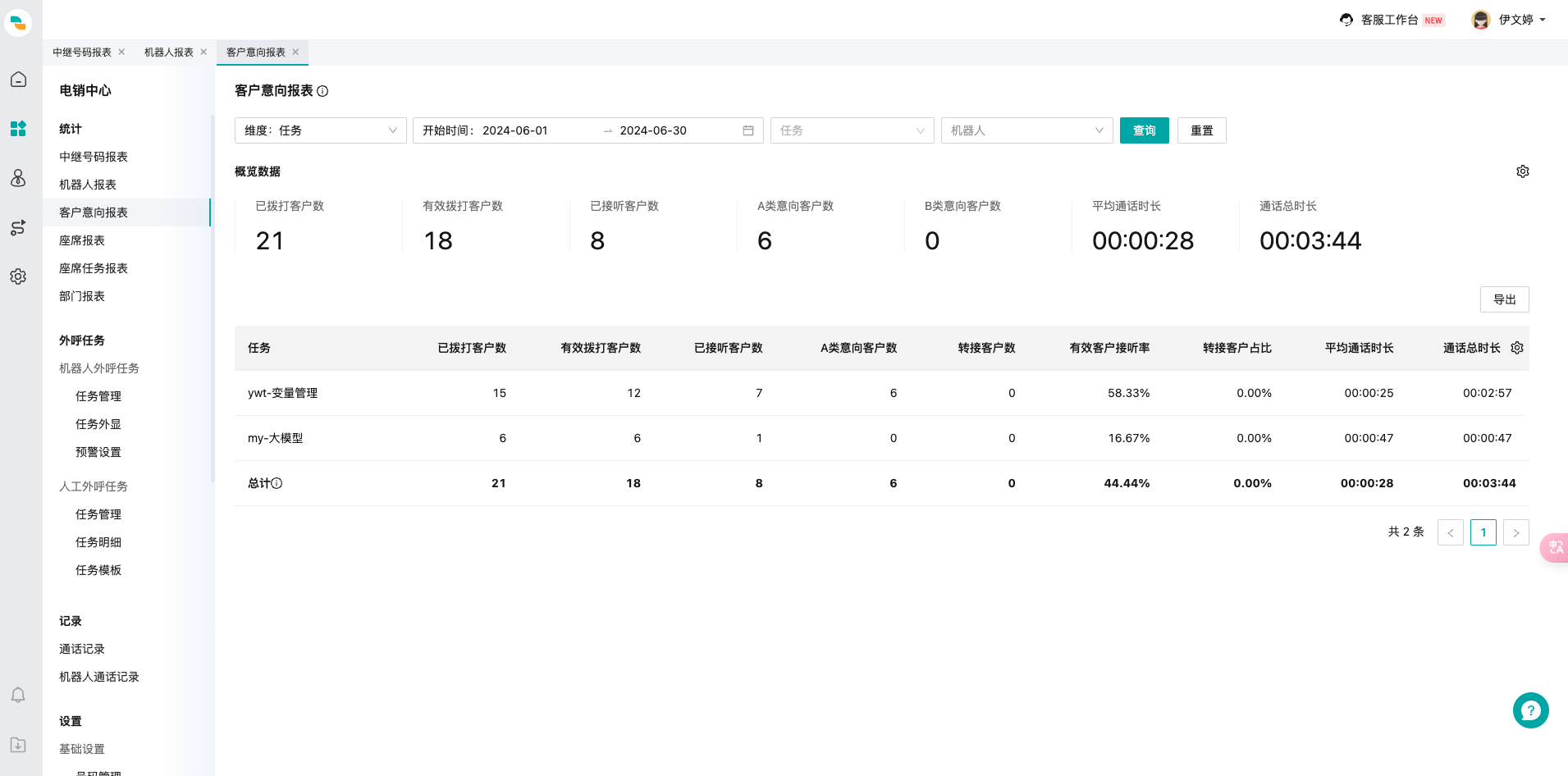Go to previous page arrow
The height and width of the screenshot is (776, 1568).
tap(1451, 532)
